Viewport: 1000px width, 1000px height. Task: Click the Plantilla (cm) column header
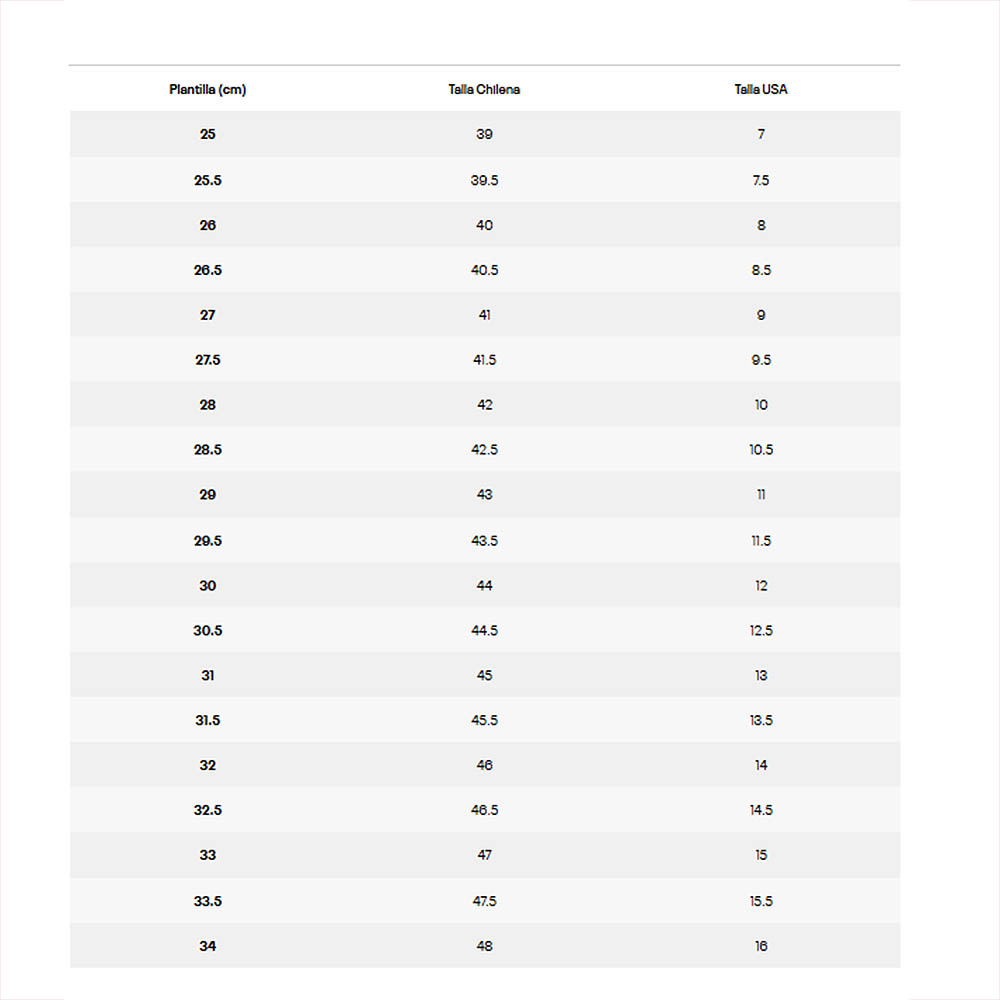(x=207, y=89)
